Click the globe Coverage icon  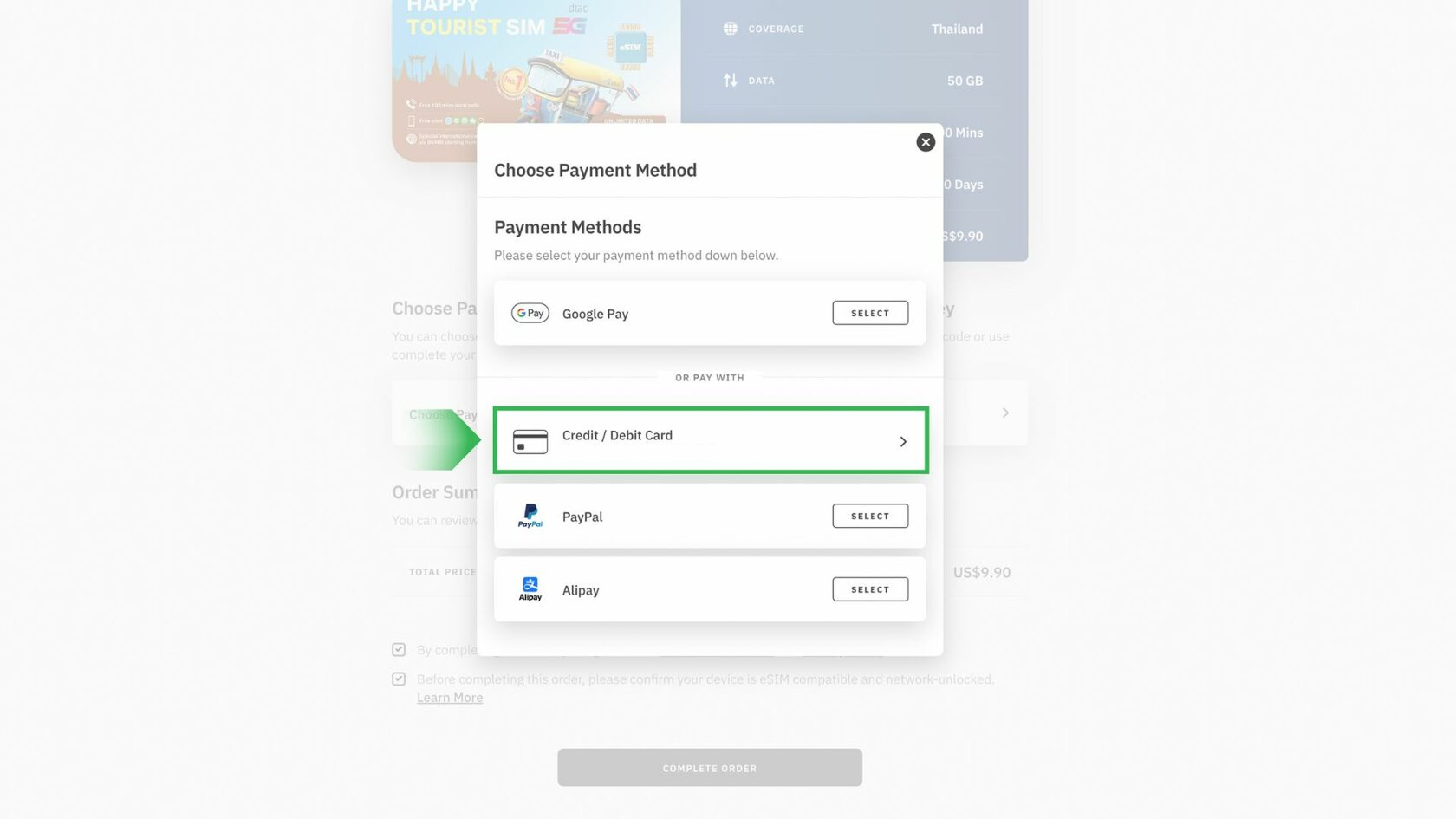(731, 29)
